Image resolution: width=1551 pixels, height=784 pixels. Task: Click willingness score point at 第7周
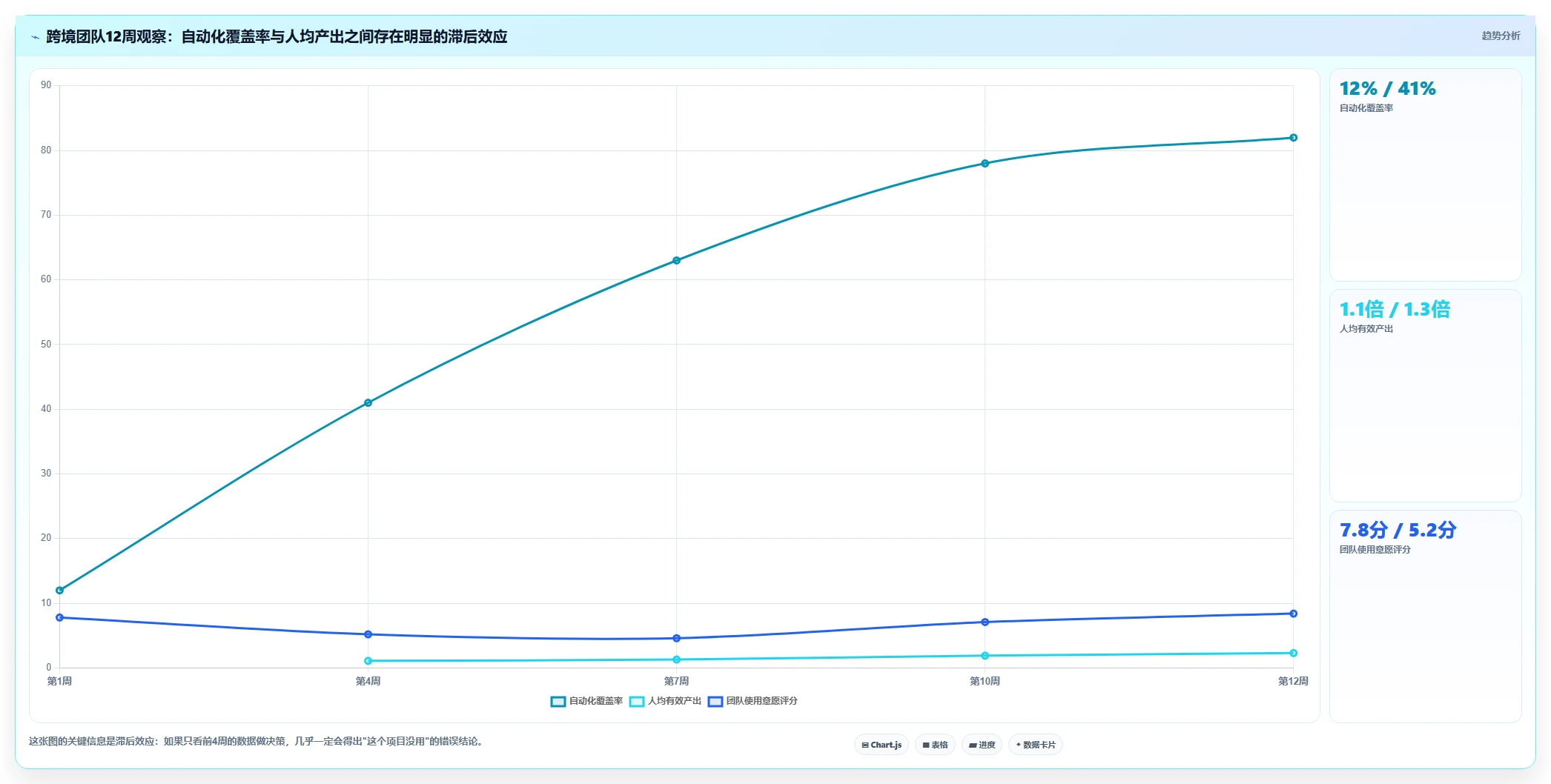677,639
